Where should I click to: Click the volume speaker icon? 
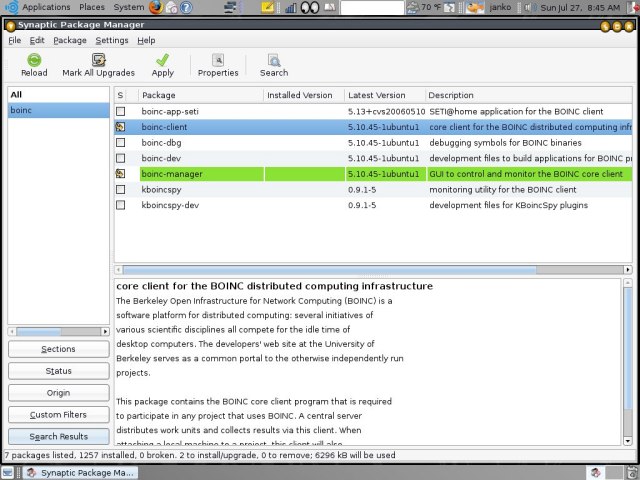pos(528,7)
